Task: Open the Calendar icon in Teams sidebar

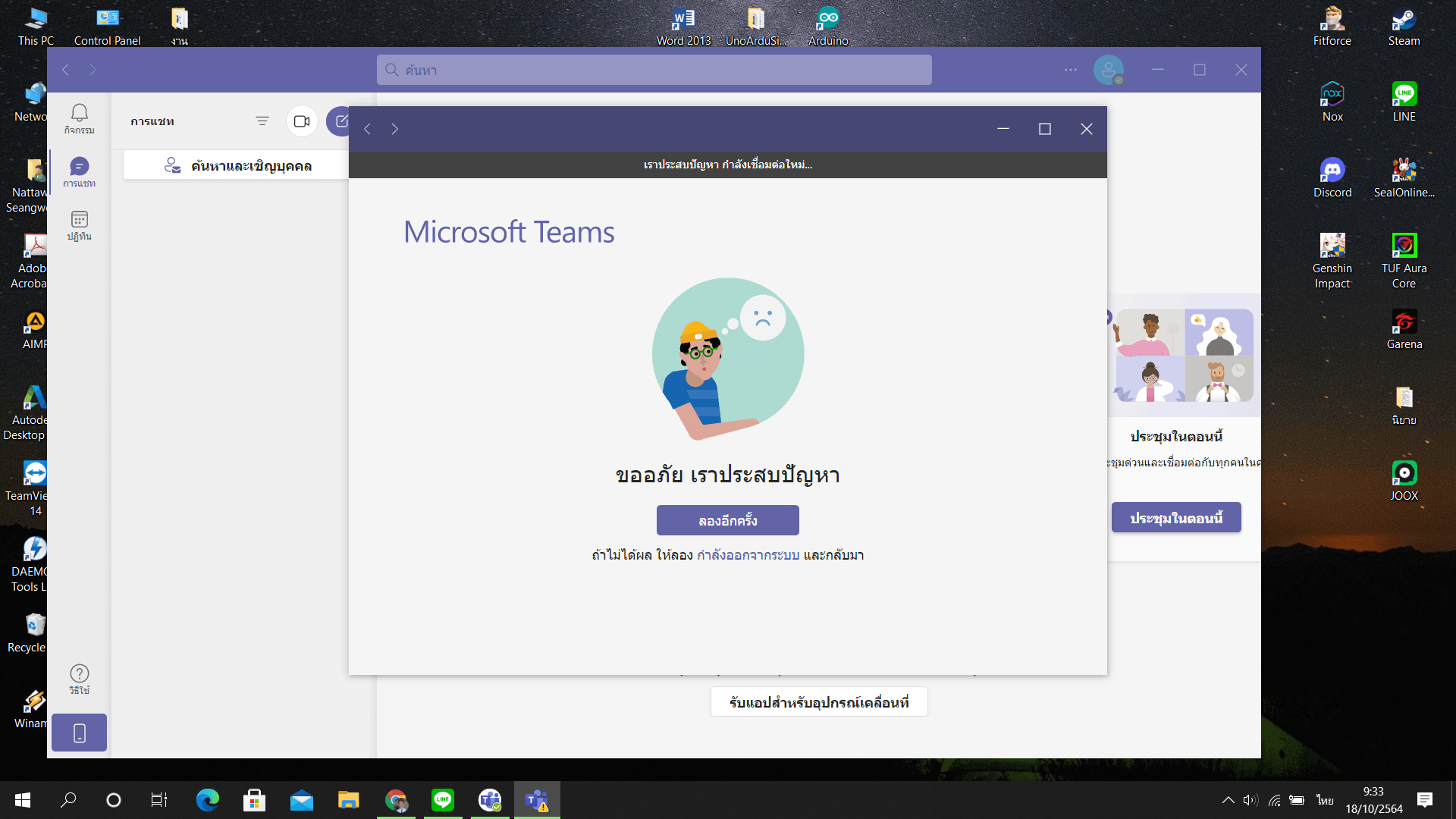Action: (79, 224)
